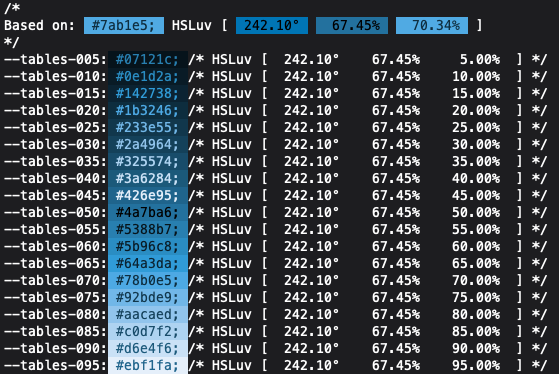559x374 pixels.
Task: Select the #0e1d2a color swatch
Action: 148,77
